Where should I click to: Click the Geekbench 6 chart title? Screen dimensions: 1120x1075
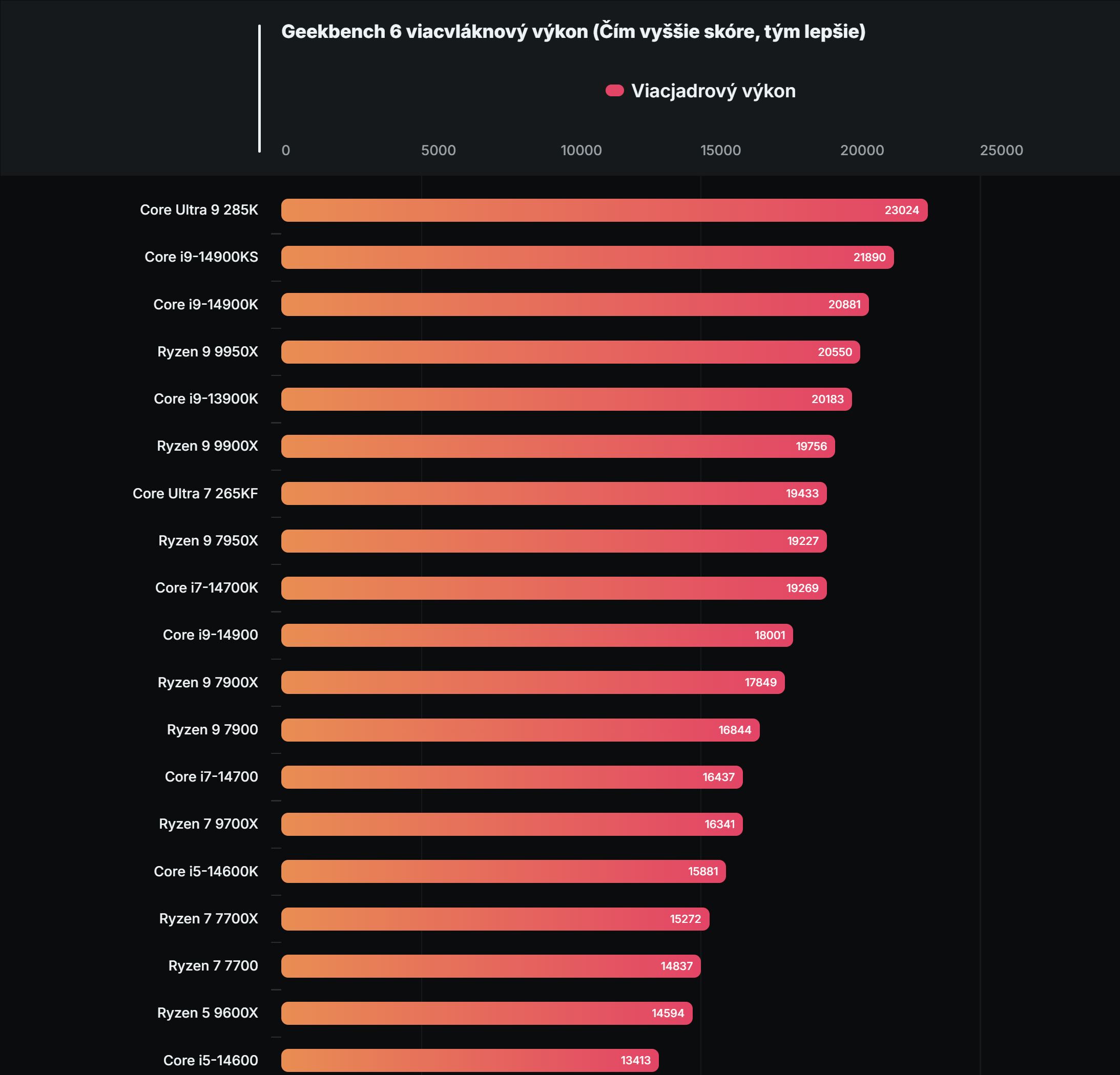[x=573, y=31]
